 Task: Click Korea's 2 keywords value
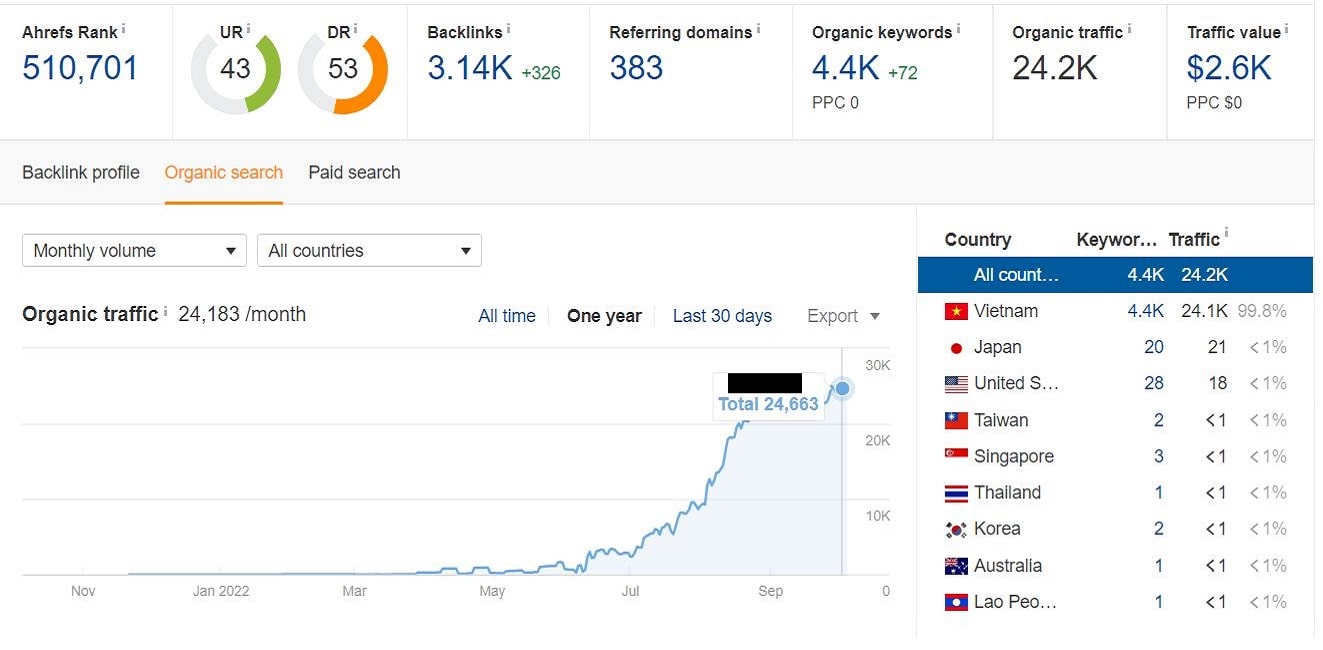(1159, 529)
